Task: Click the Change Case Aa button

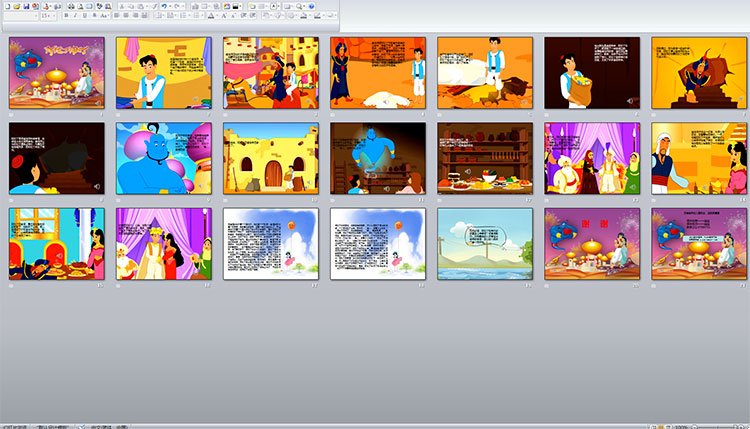Action: point(104,15)
